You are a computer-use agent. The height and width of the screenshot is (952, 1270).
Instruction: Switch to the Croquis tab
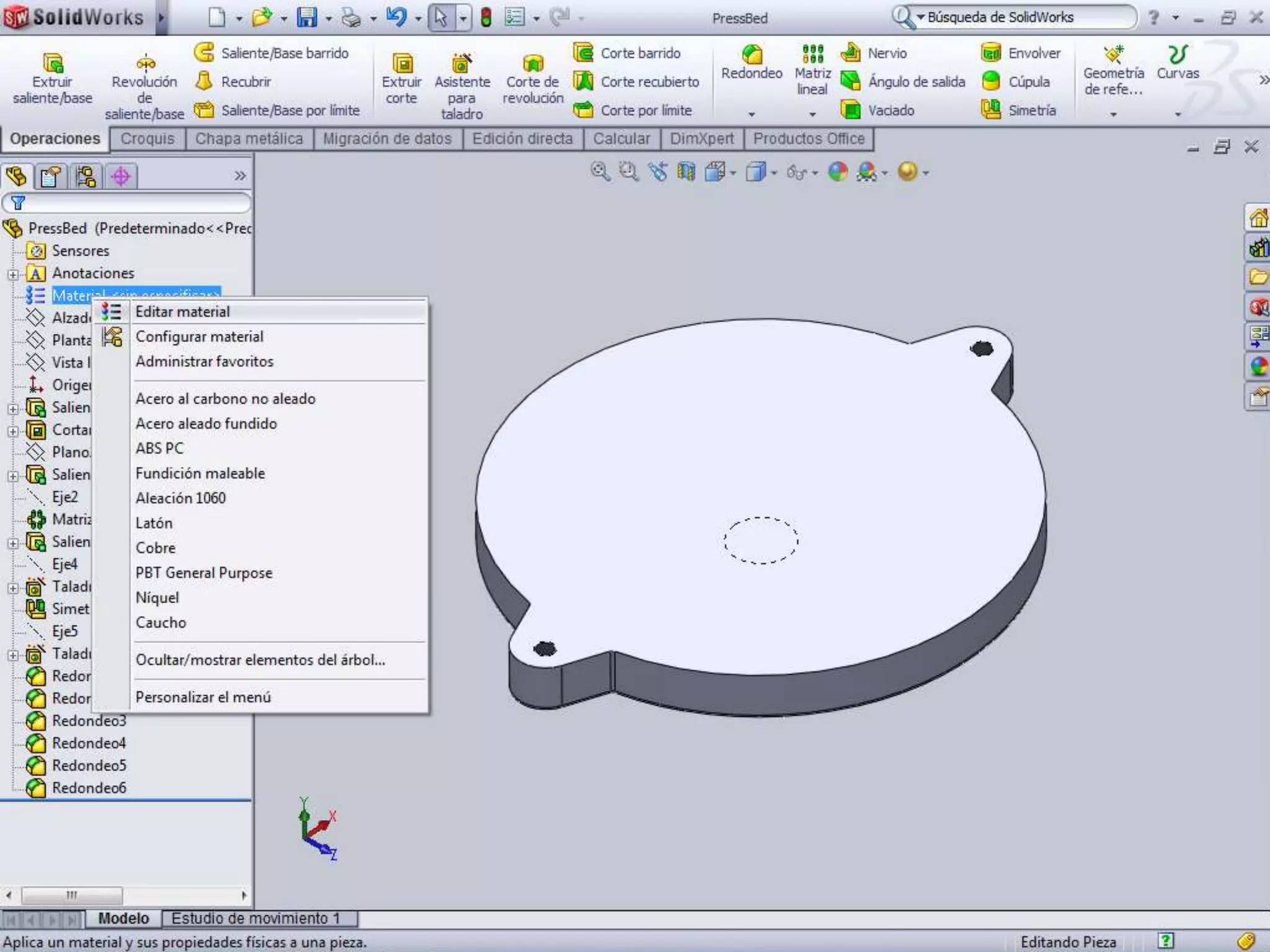click(148, 139)
